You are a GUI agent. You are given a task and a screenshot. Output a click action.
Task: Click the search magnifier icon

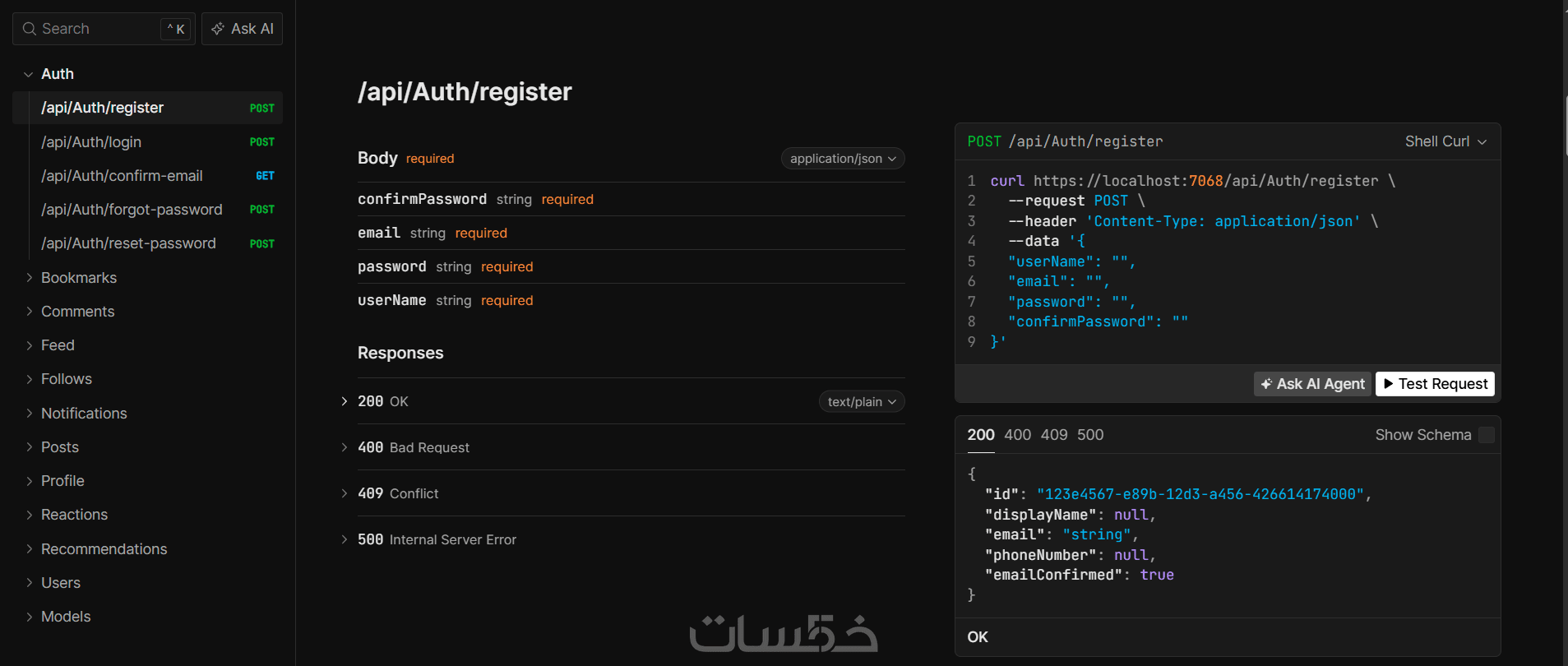tap(30, 29)
